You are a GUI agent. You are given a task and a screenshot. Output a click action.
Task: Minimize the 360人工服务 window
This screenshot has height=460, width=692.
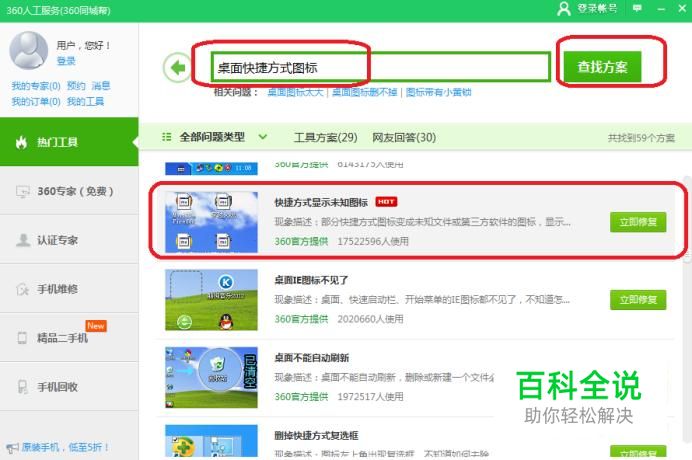coord(661,9)
